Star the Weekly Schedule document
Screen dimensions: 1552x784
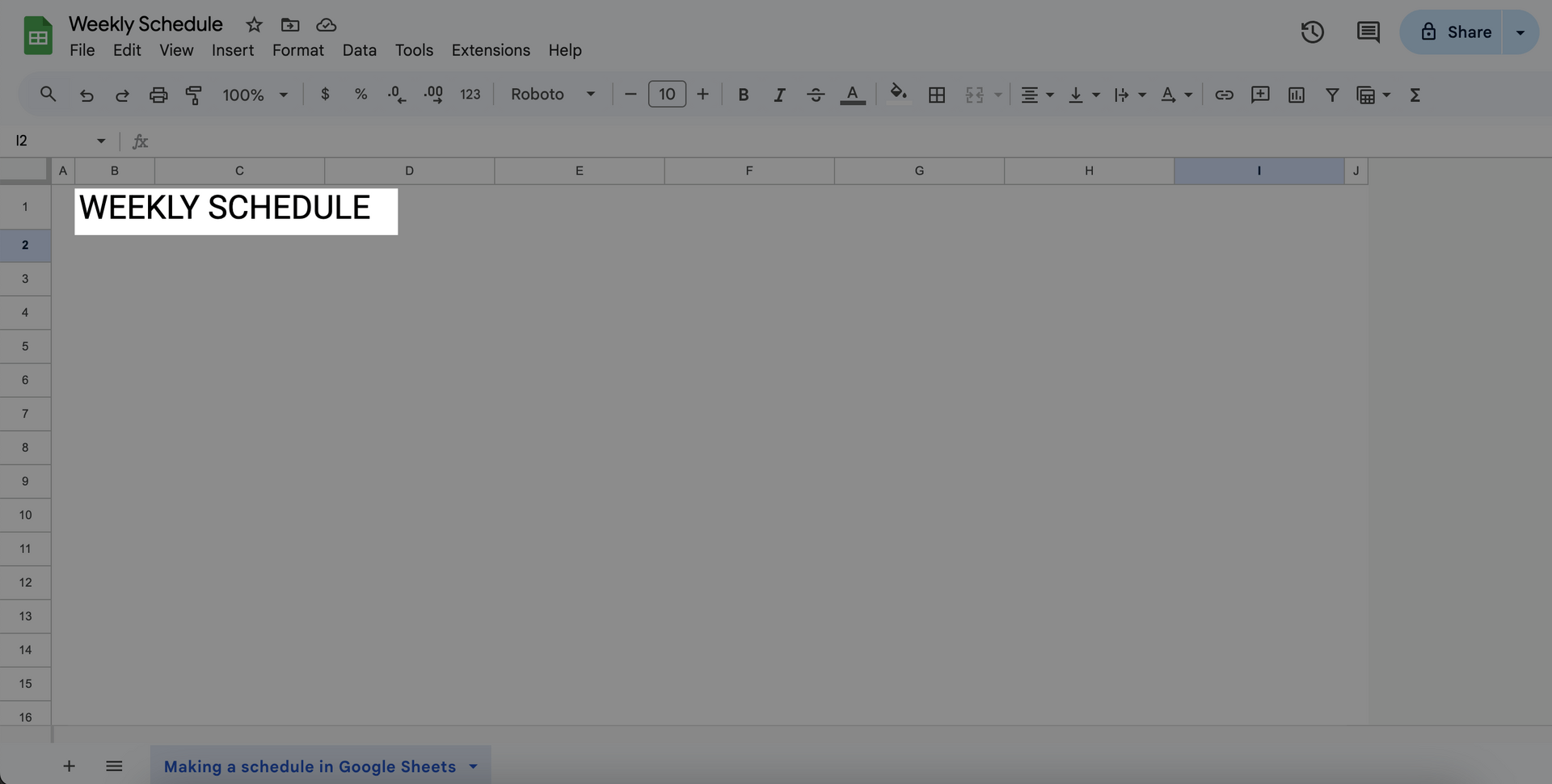[x=254, y=25]
